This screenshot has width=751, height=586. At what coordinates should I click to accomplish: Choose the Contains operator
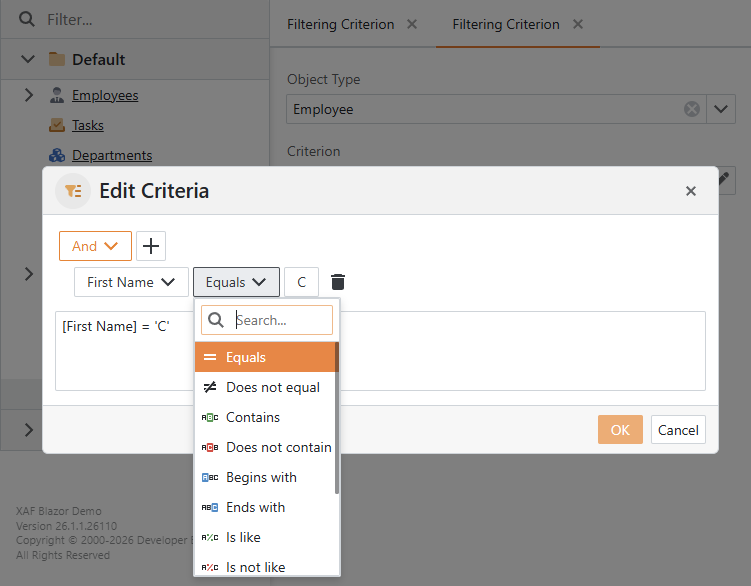(x=265, y=417)
